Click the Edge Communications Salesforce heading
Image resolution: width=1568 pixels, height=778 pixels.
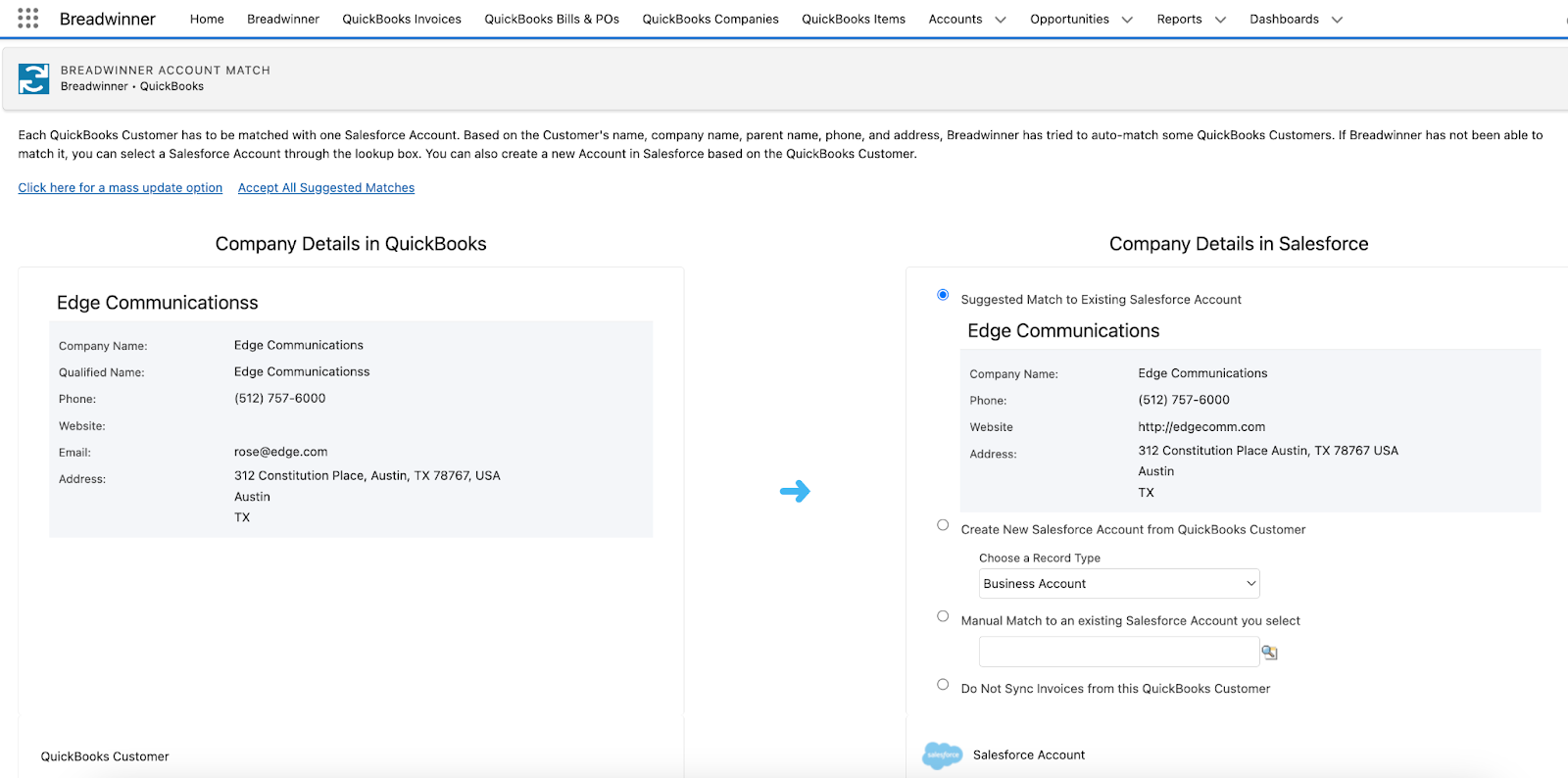1063,331
